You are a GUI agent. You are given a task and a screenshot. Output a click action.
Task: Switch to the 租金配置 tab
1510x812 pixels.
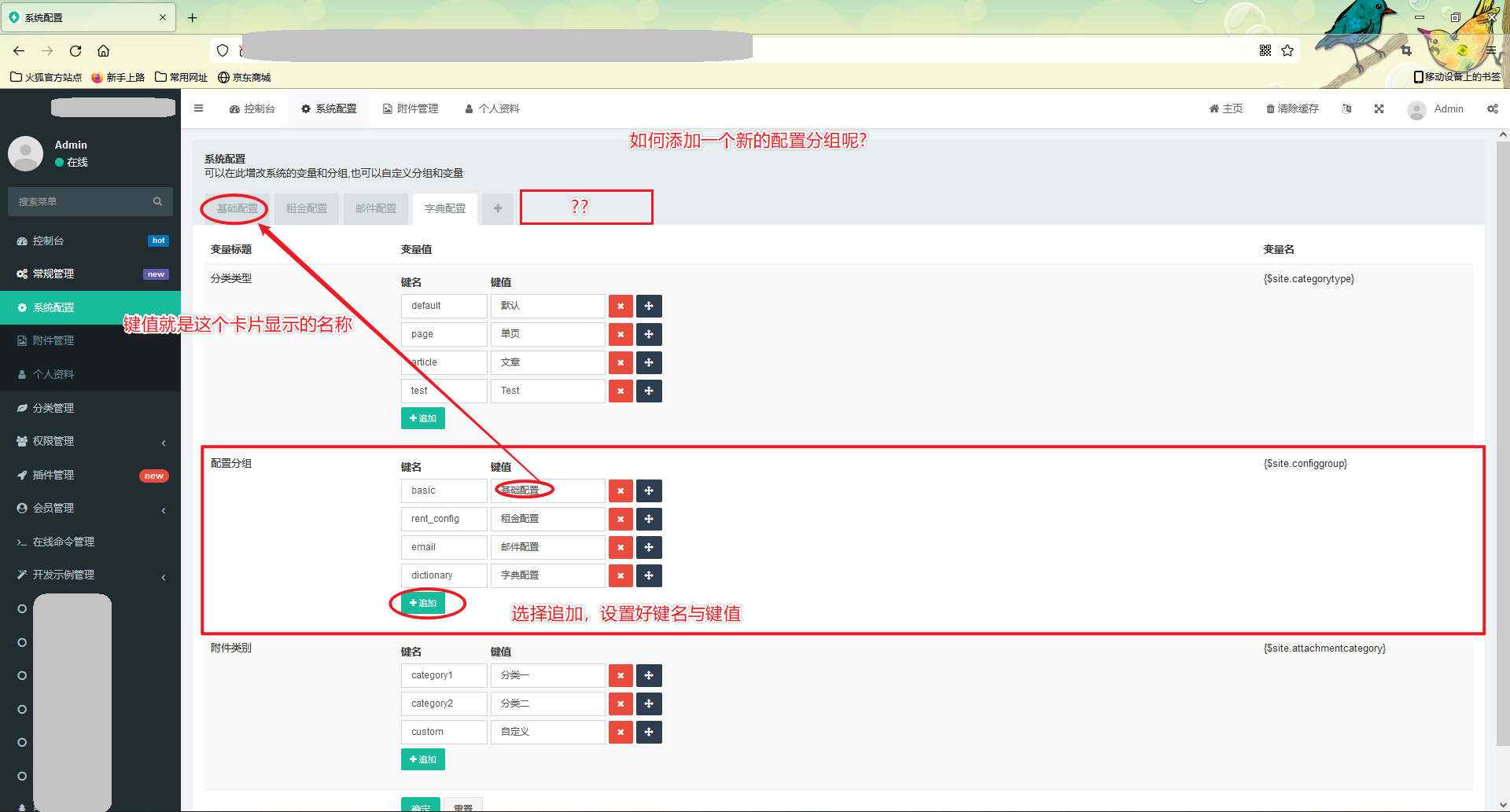click(306, 208)
